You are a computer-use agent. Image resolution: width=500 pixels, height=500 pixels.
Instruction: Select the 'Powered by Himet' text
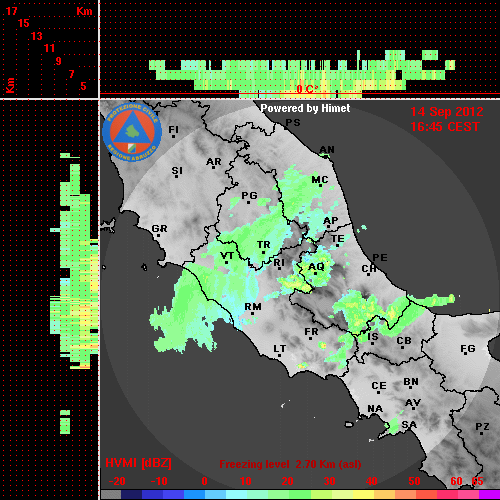tap(305, 108)
